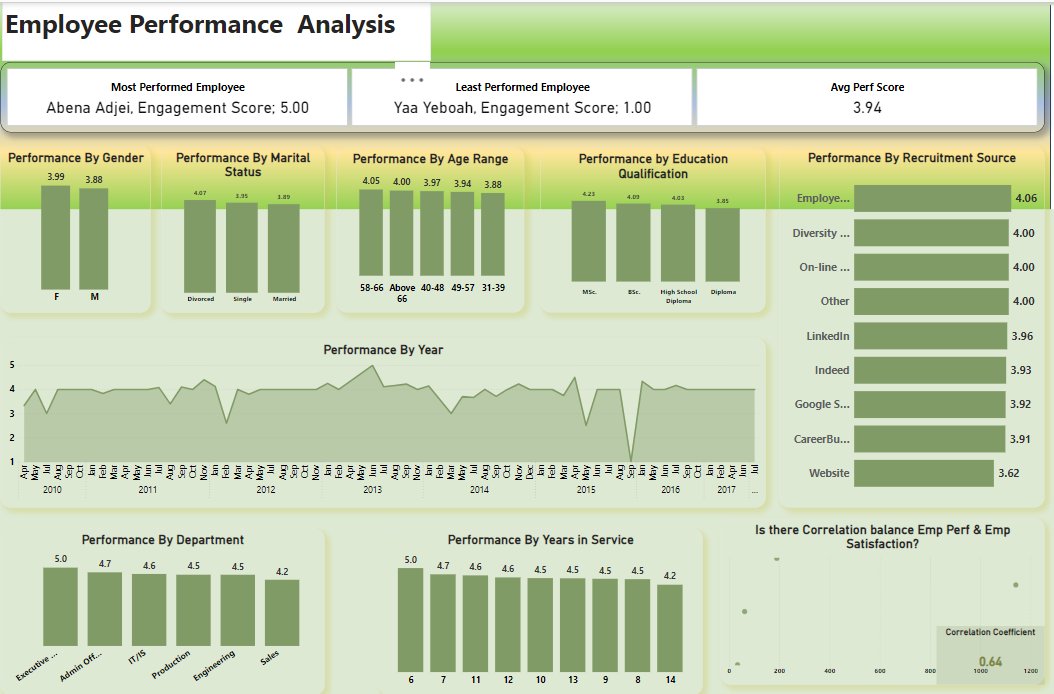This screenshot has width=1054, height=694.
Task: Select the Admin Off... department bar
Action: pos(105,609)
